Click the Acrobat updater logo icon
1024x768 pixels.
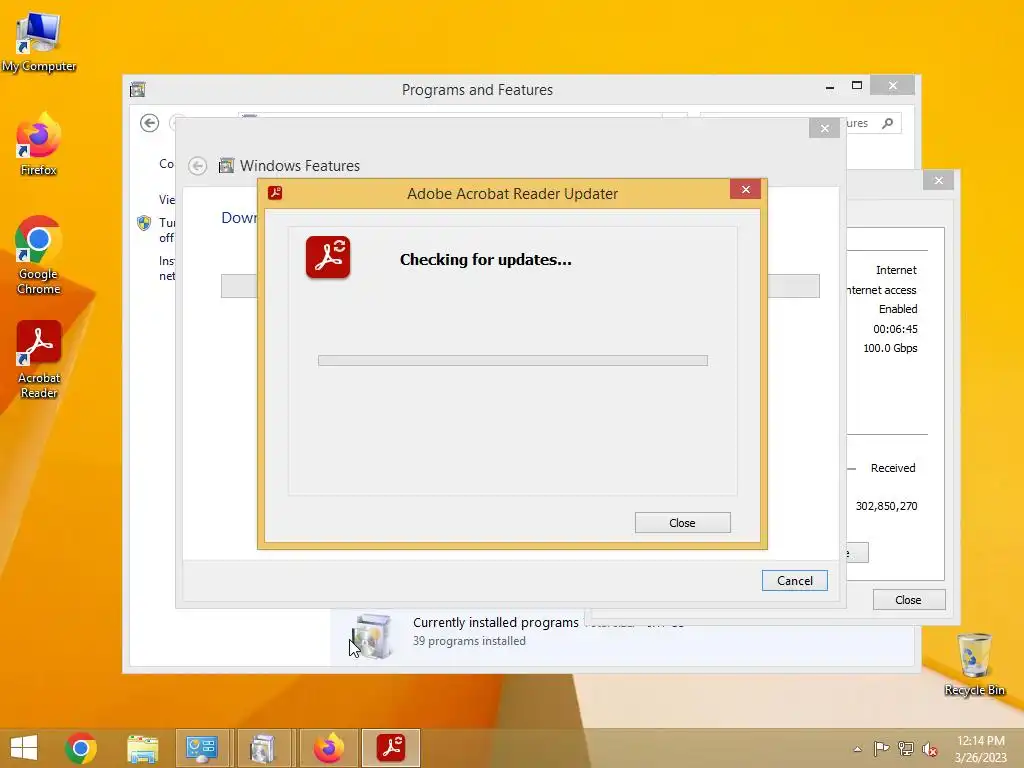(328, 257)
